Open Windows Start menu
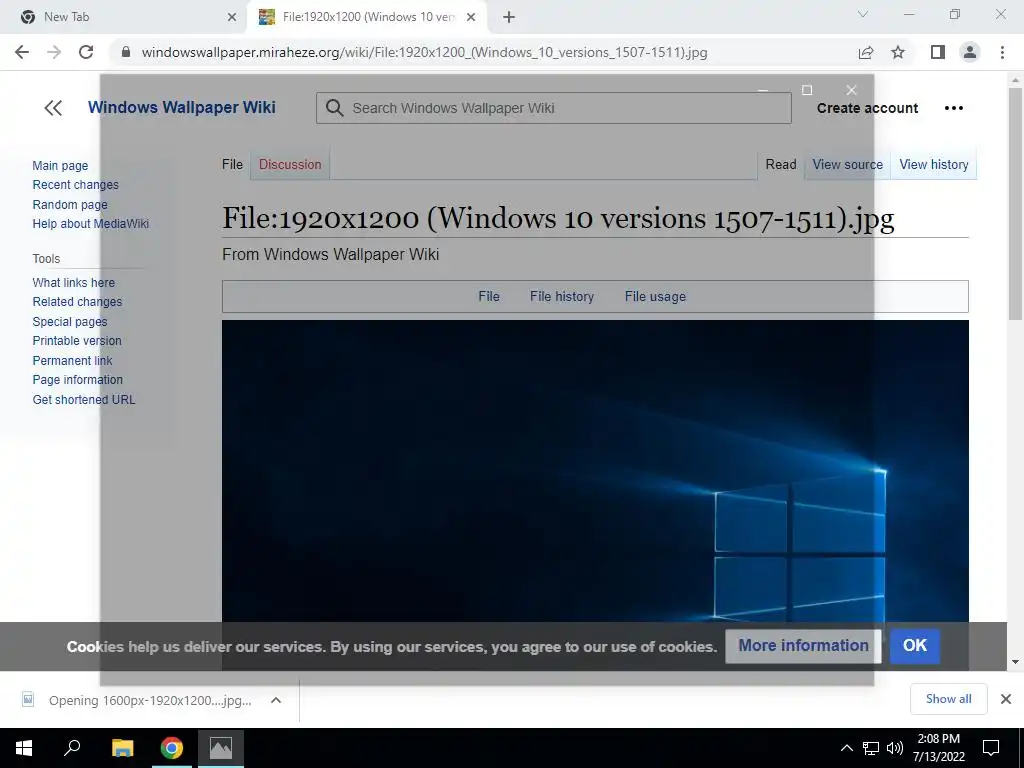The height and width of the screenshot is (768, 1024). point(24,748)
